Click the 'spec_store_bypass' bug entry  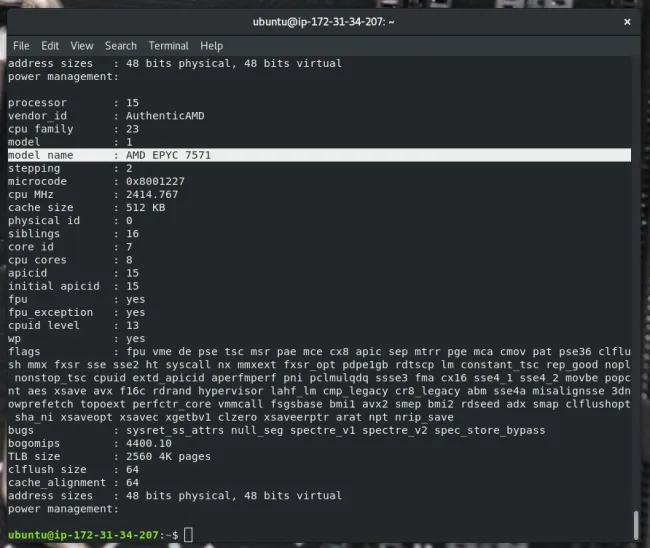click(490, 430)
